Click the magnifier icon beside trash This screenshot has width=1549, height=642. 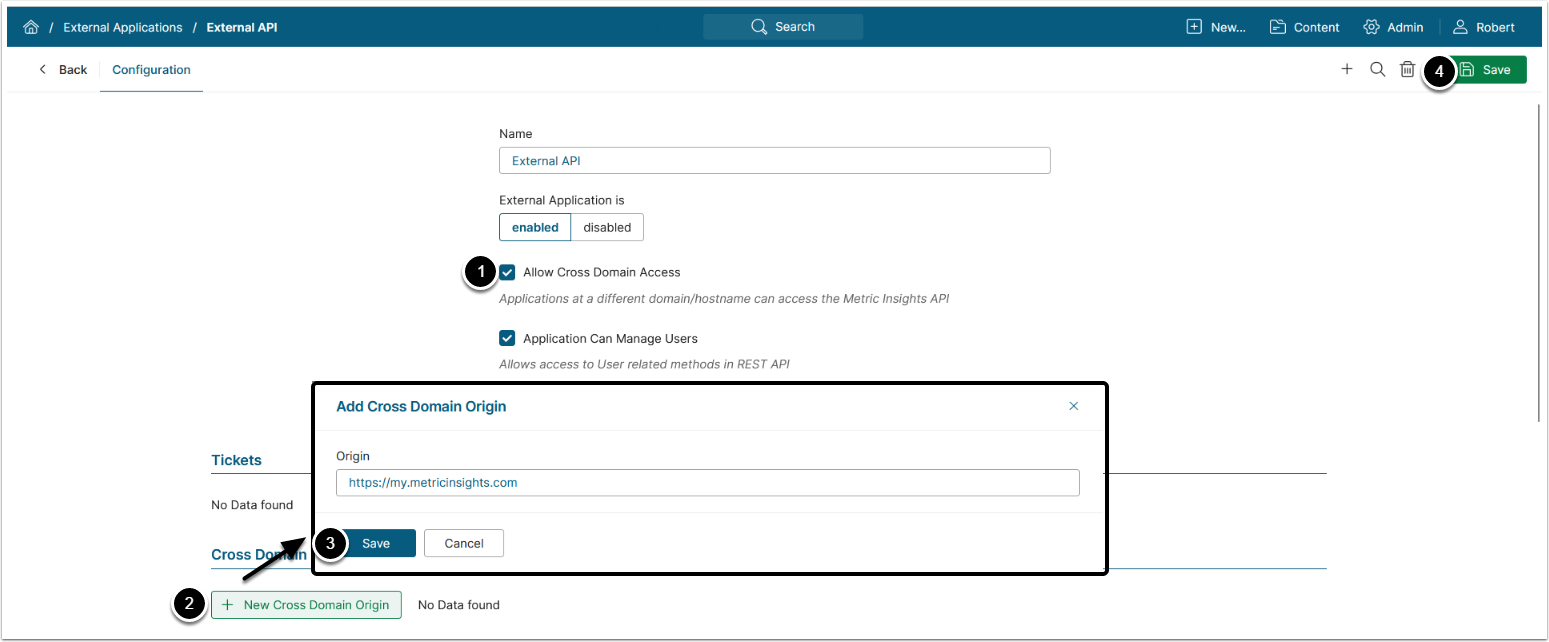point(1377,69)
